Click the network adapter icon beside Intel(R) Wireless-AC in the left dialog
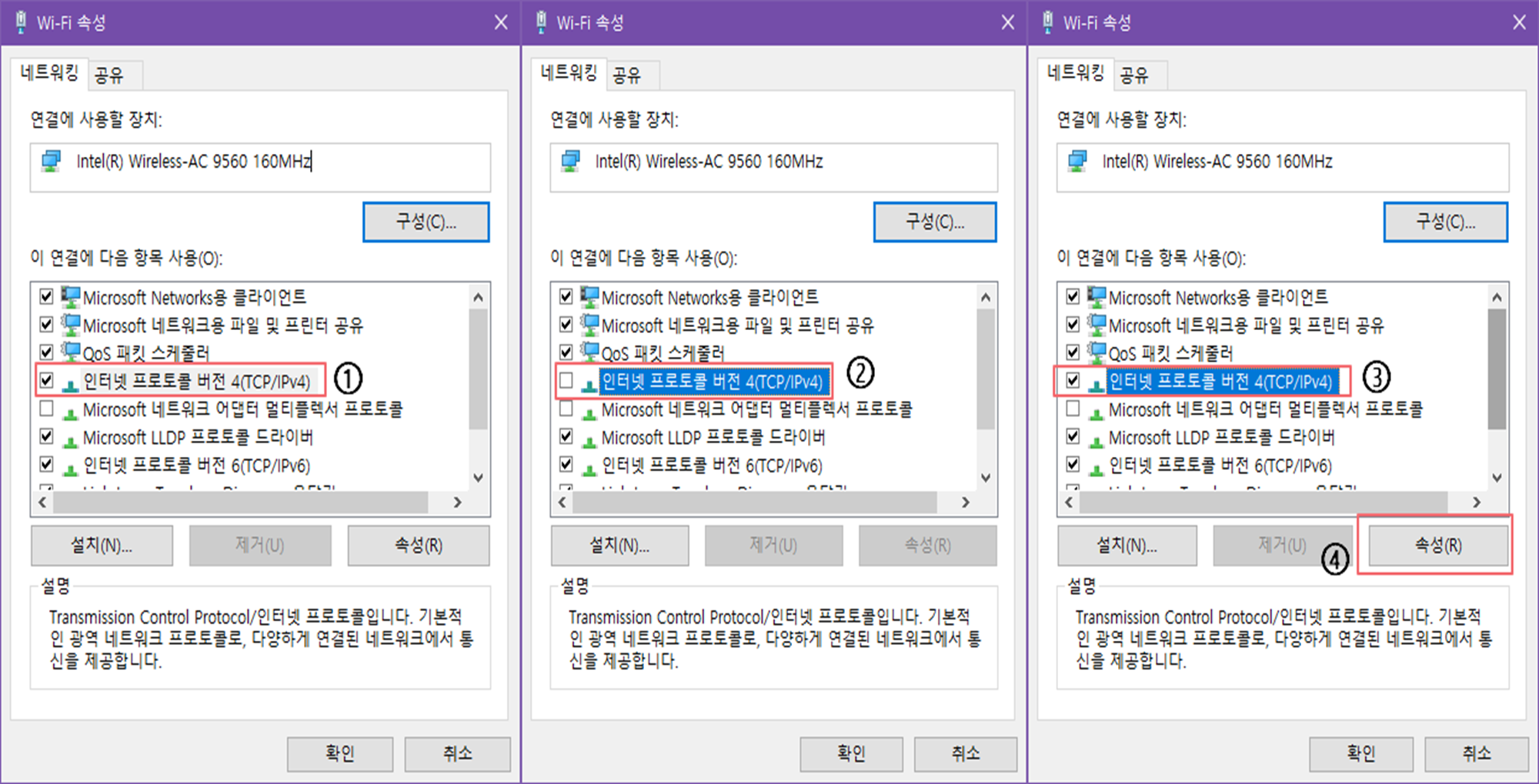 52,162
